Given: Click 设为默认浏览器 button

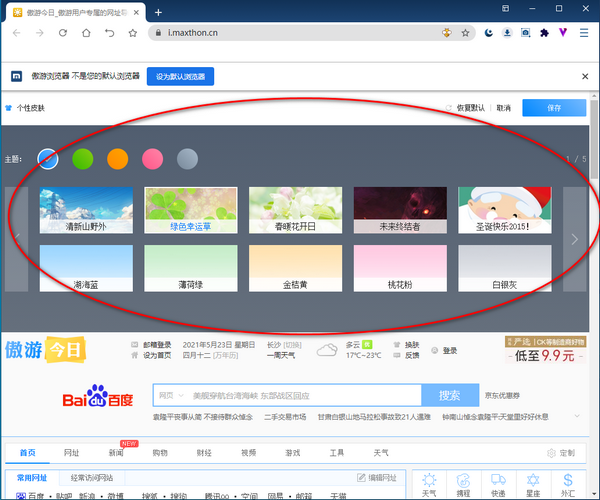Looking at the screenshot, I should pos(180,76).
